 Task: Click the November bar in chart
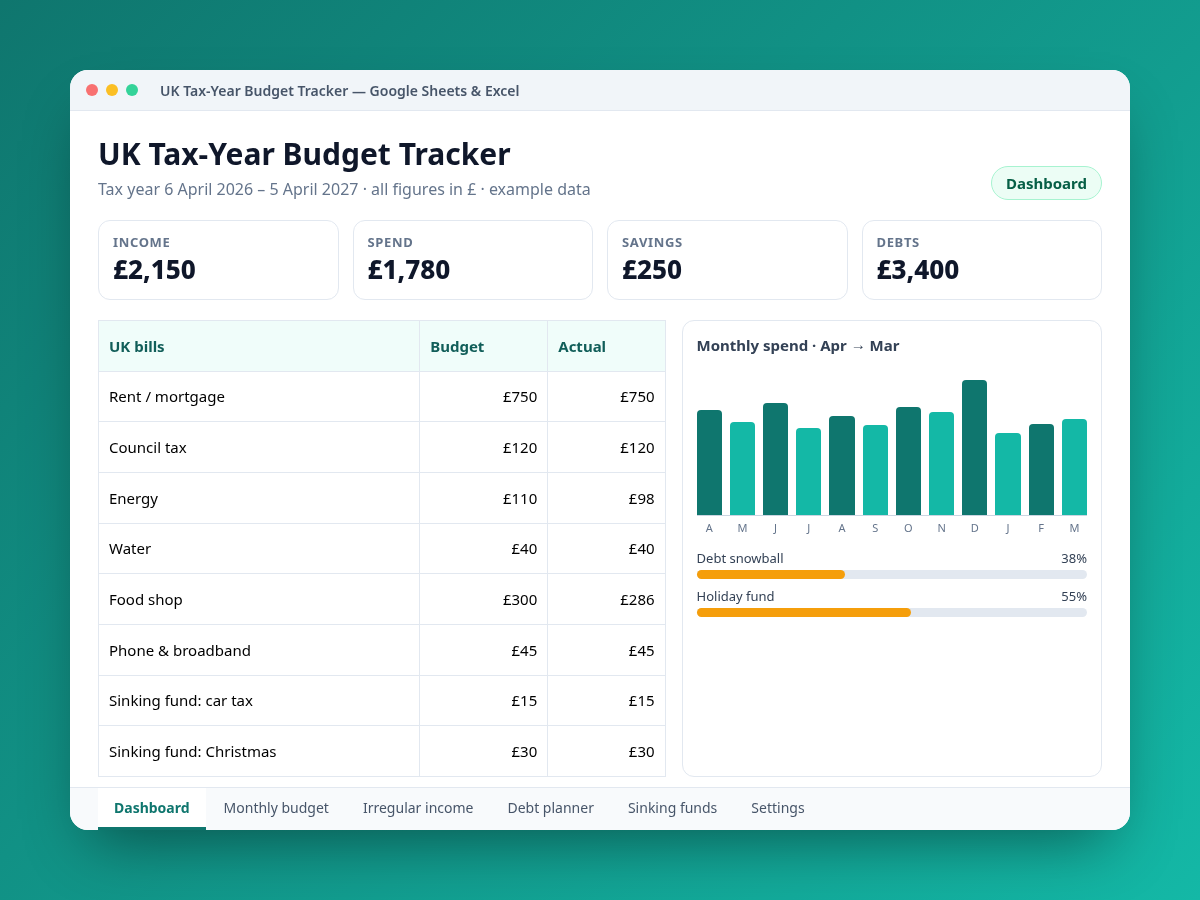coord(941,464)
